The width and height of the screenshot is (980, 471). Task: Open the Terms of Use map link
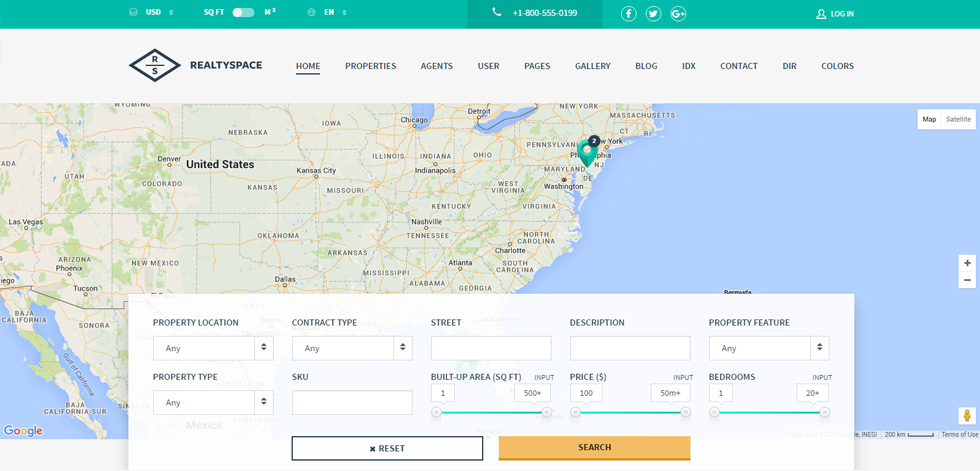tap(959, 434)
